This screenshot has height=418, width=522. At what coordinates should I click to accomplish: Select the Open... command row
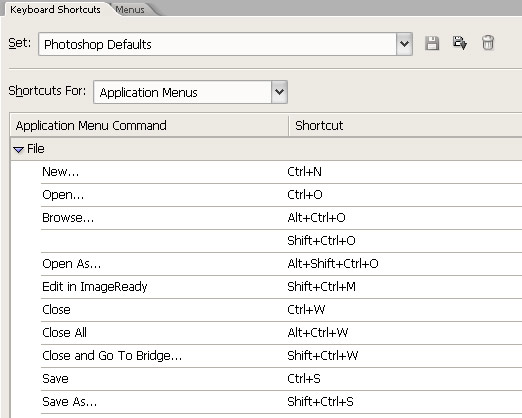281,195
